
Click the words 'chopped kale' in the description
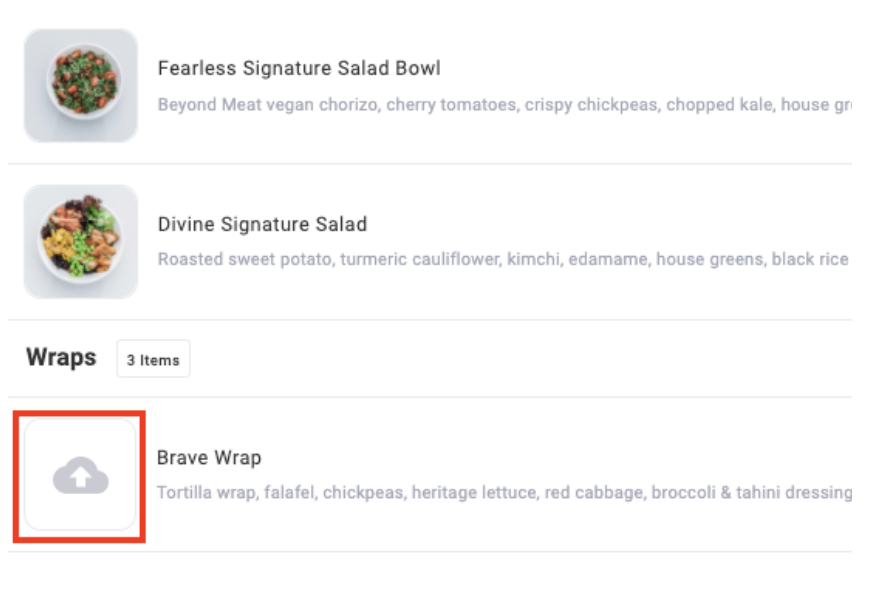point(719,105)
